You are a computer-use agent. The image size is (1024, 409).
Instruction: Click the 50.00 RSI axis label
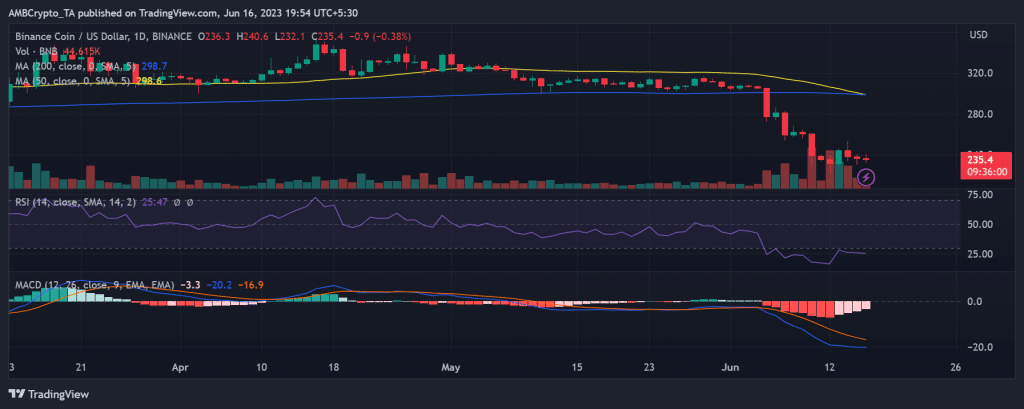click(982, 224)
